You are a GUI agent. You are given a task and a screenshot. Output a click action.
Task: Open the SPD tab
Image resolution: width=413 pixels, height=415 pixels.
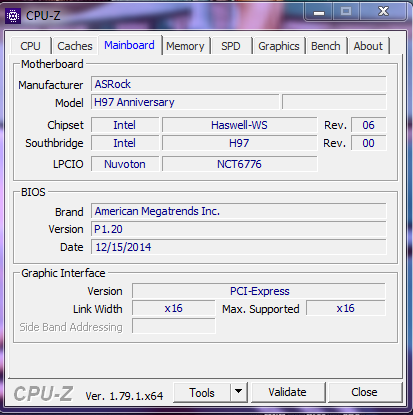[231, 46]
